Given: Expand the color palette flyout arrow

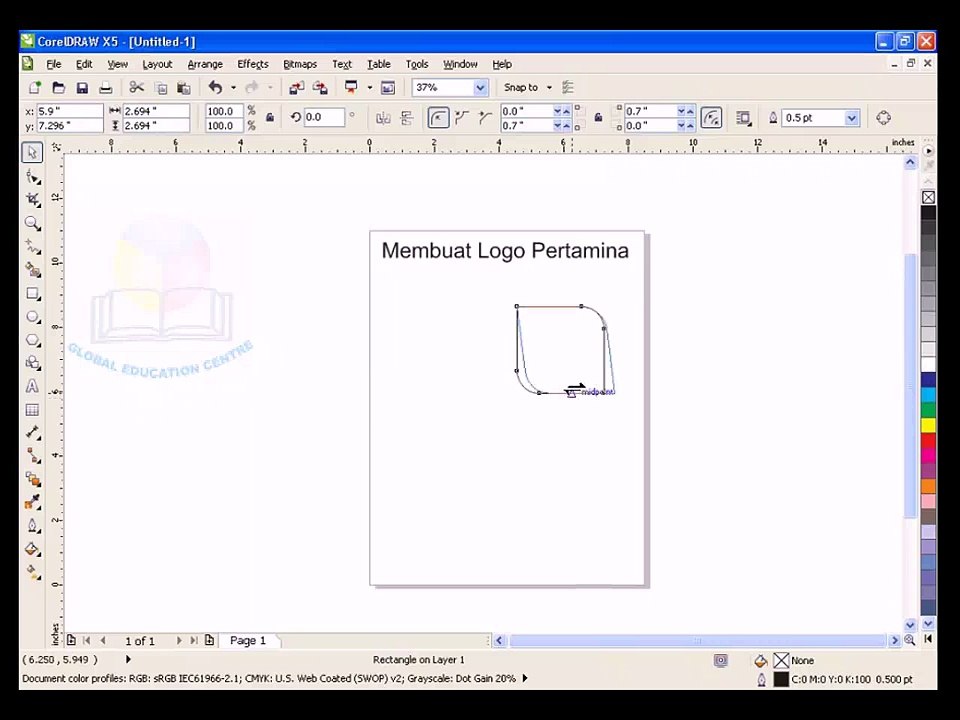Looking at the screenshot, I should (x=929, y=150).
